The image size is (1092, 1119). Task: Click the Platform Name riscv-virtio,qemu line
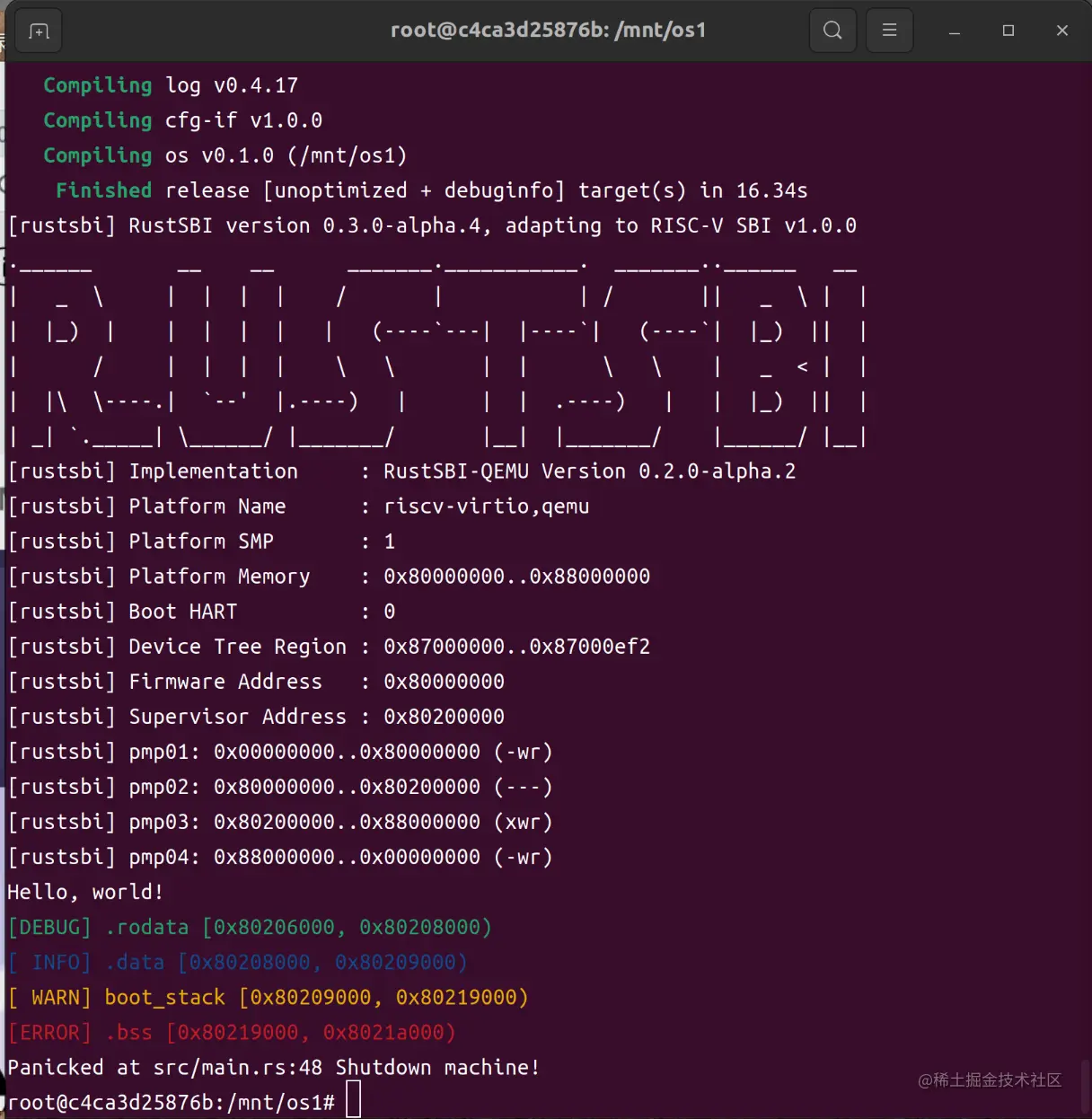click(298, 507)
